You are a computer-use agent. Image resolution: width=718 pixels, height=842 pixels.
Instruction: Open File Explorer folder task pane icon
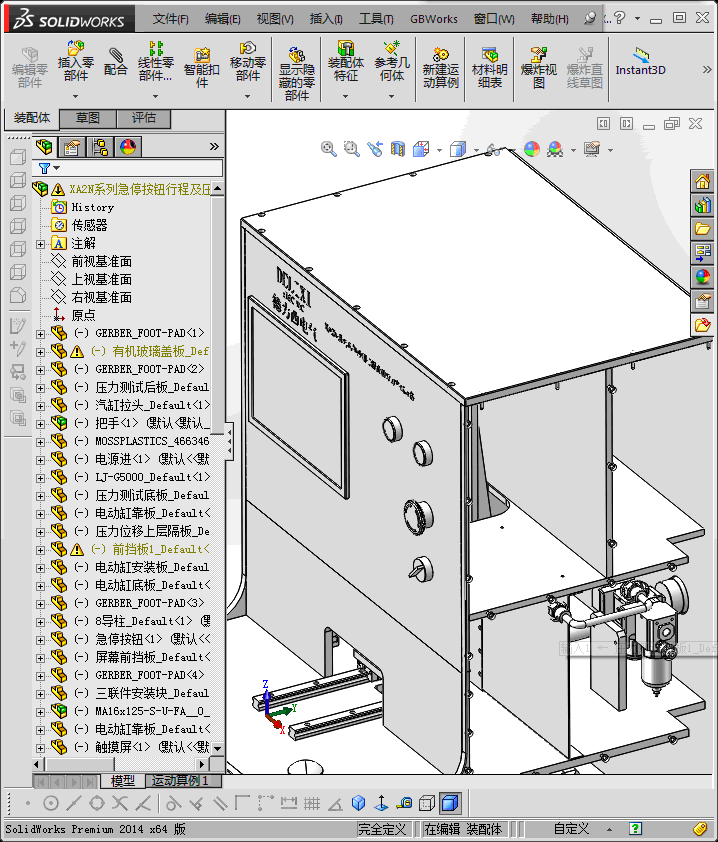point(702,229)
